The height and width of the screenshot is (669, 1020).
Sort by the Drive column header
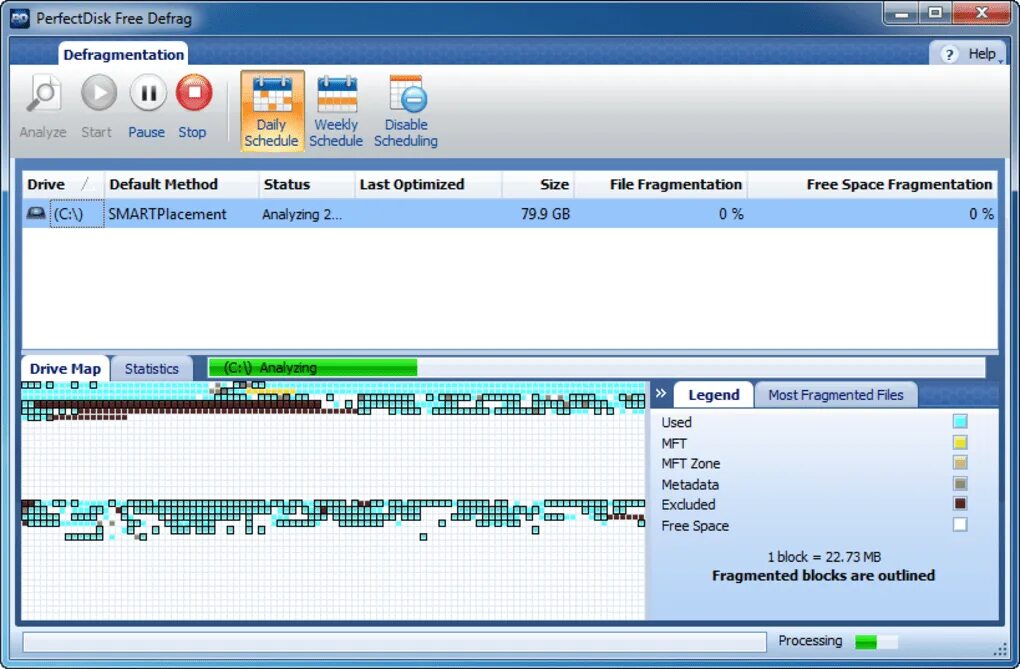click(x=63, y=185)
